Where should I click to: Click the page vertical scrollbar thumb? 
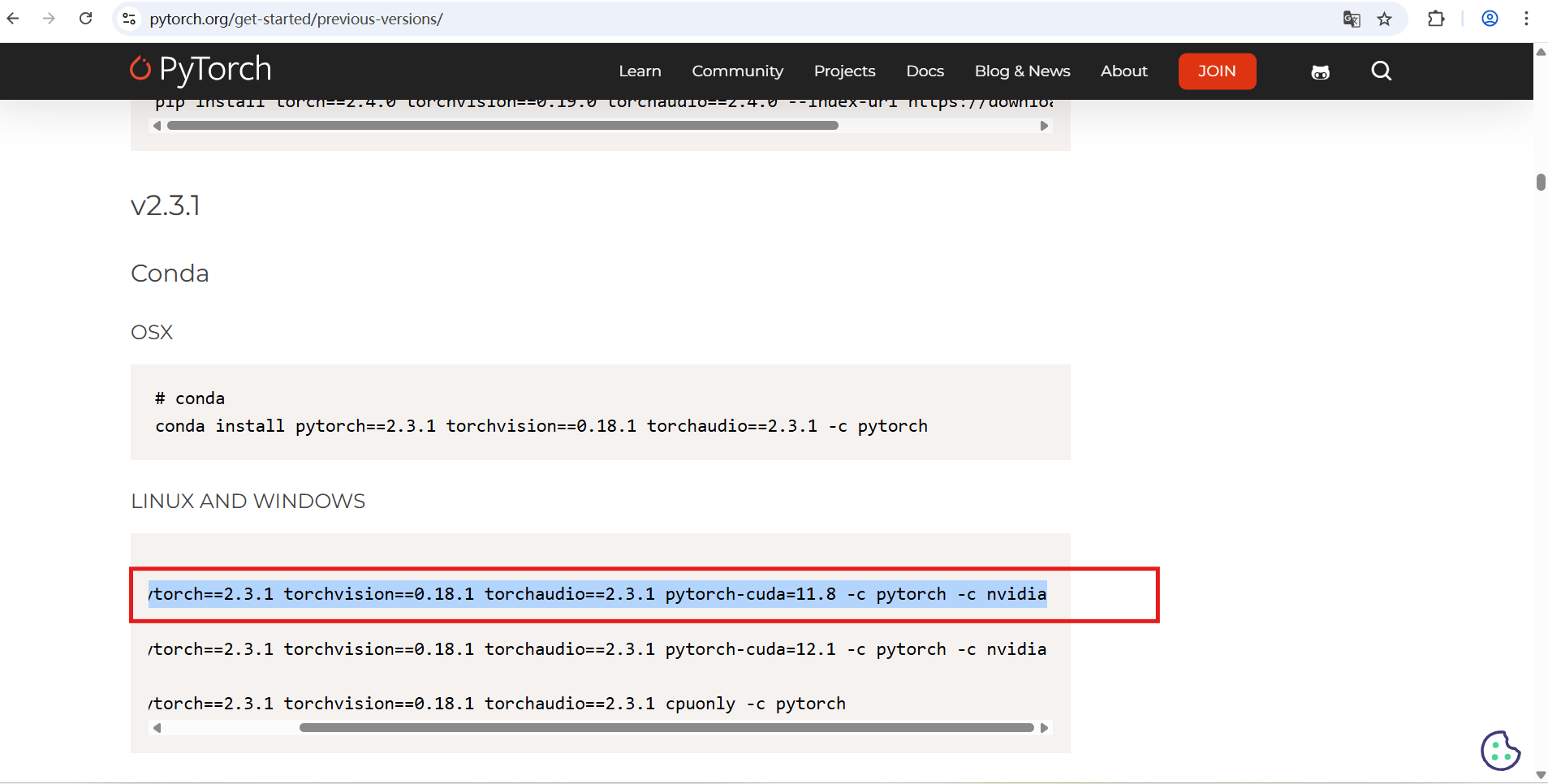pyautogui.click(x=1541, y=182)
